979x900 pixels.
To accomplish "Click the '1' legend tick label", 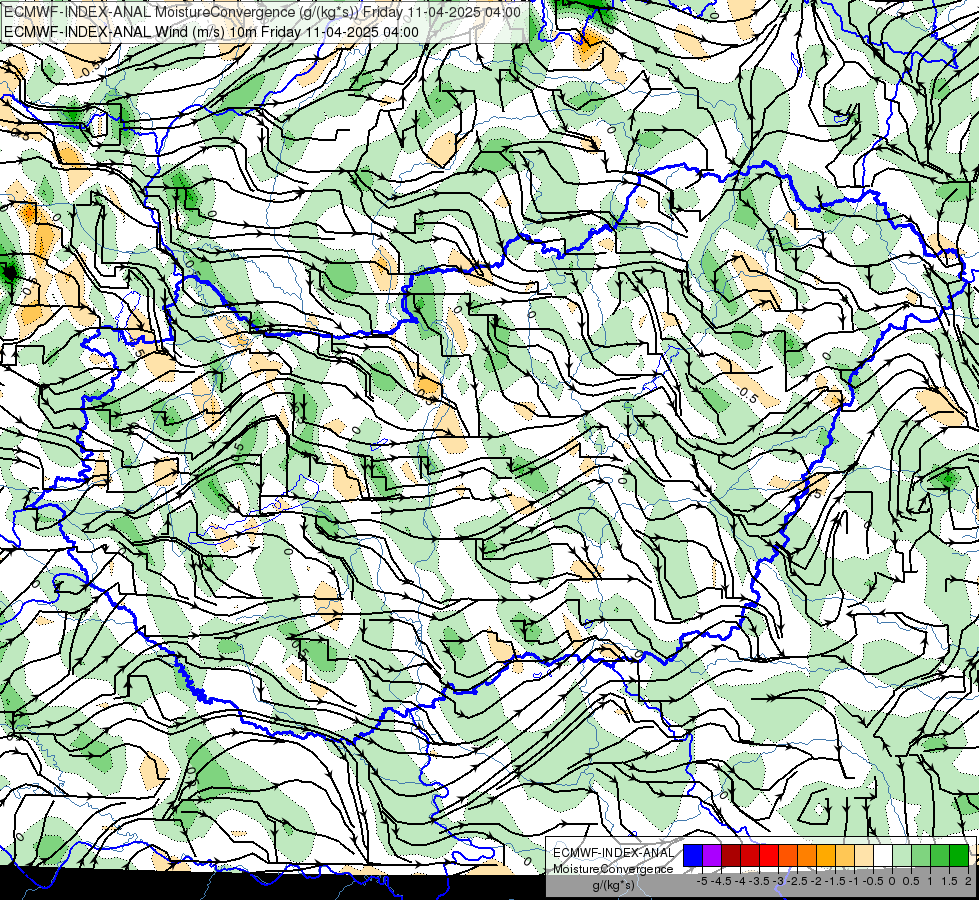I will [930, 881].
